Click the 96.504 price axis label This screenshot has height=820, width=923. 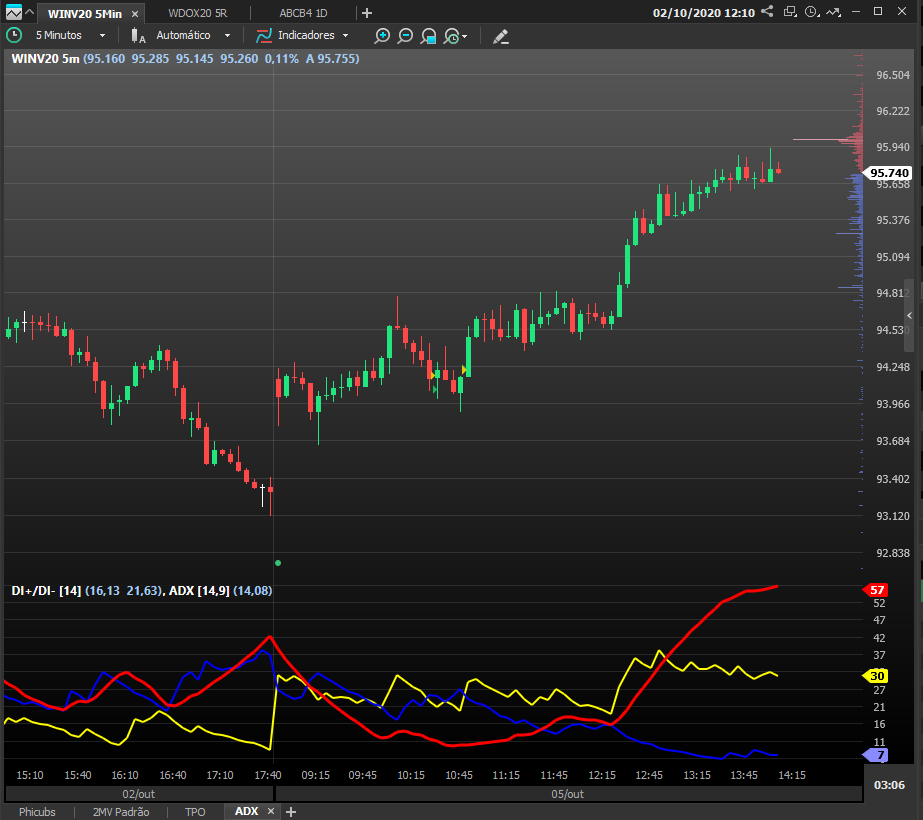[x=892, y=75]
